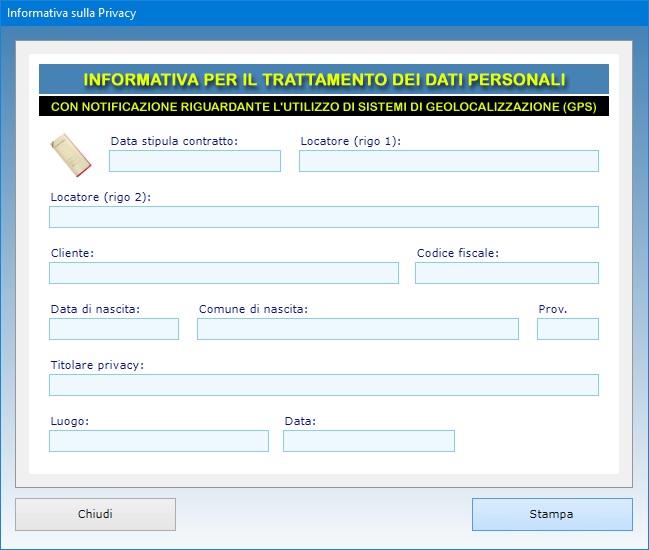Focus the Titolare privacy field
Screen dimensions: 649x550
[324, 385]
